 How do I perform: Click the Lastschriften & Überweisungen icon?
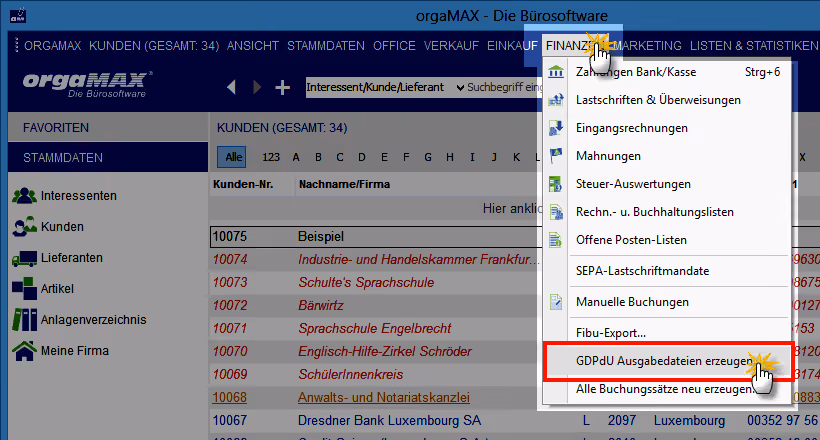[555, 99]
